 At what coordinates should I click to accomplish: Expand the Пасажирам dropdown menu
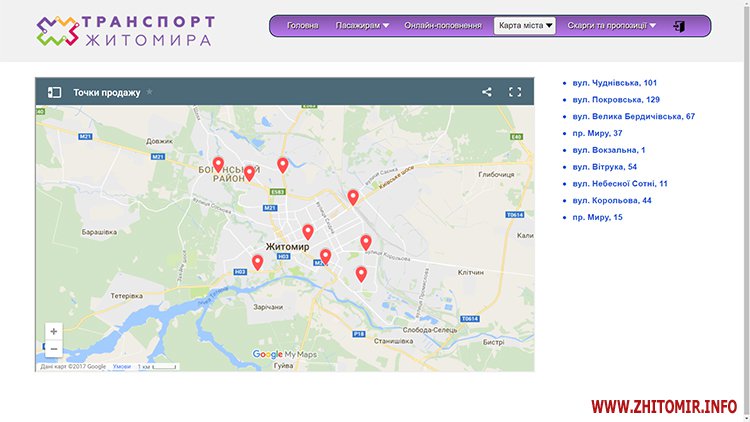click(x=362, y=26)
